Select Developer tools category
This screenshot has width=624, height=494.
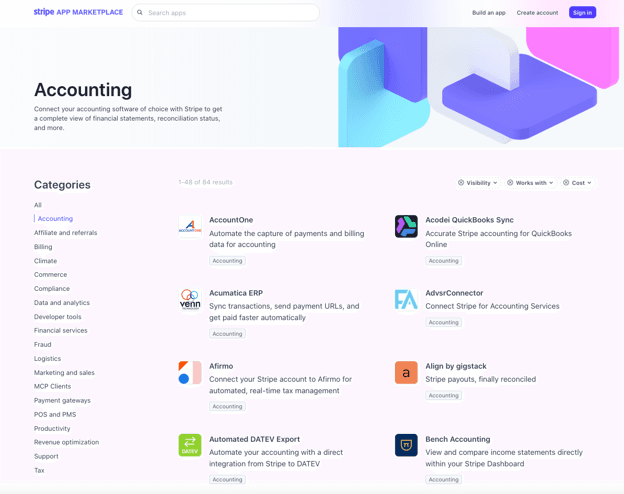[x=58, y=317]
